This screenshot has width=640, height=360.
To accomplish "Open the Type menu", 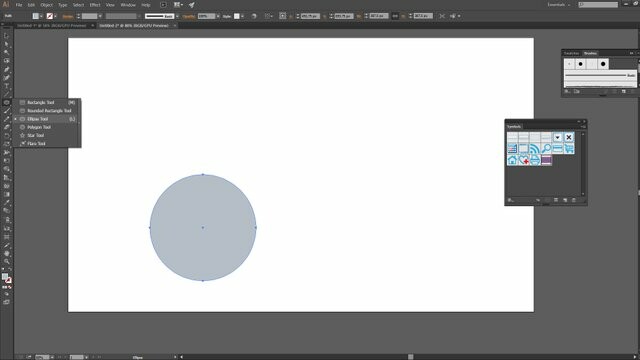I will tap(62, 5).
